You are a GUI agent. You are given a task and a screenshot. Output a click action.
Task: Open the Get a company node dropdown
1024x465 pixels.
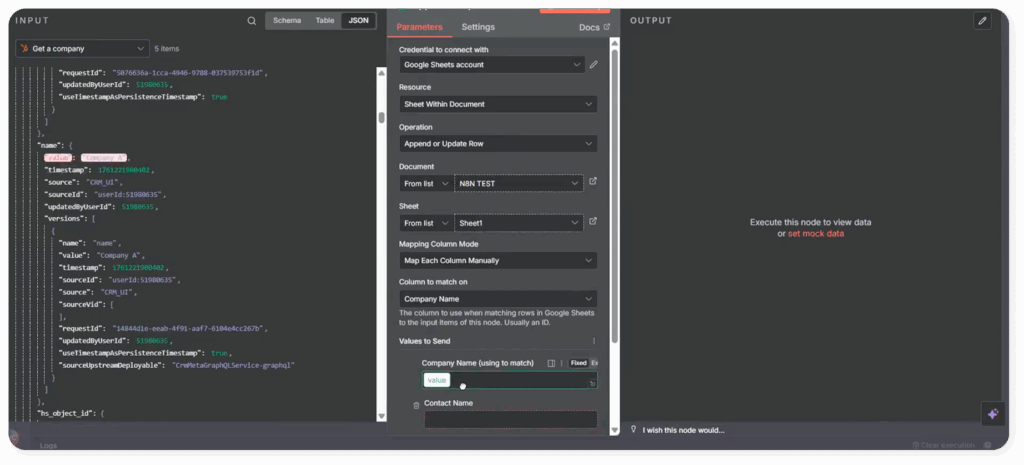point(82,48)
